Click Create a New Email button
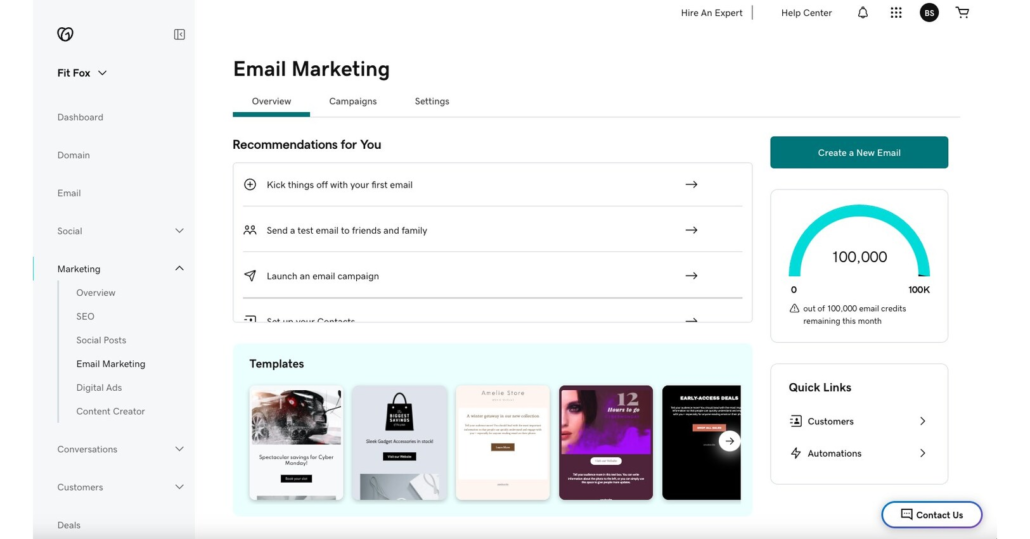 coord(859,152)
